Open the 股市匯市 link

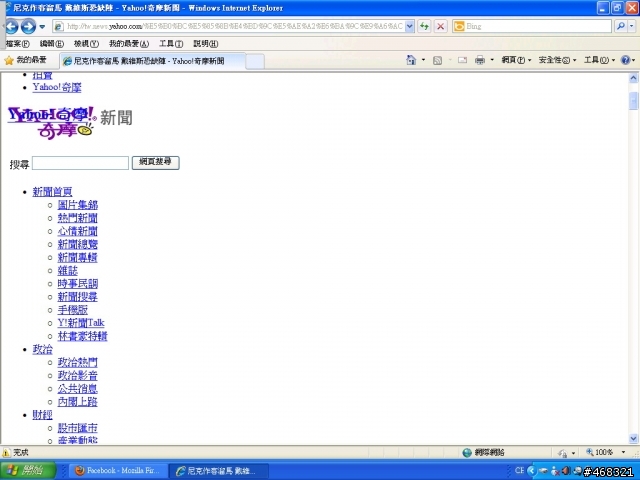78,428
